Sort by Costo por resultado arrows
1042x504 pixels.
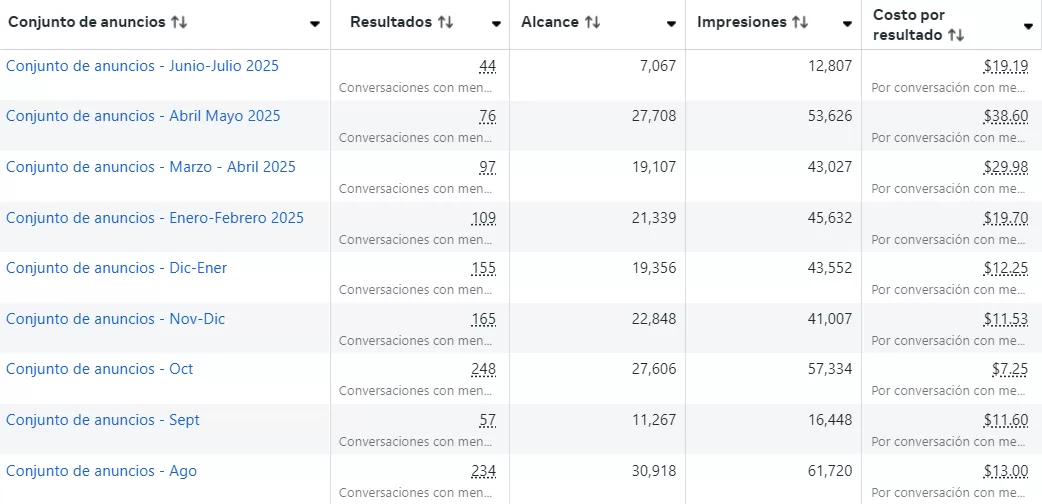coord(956,35)
